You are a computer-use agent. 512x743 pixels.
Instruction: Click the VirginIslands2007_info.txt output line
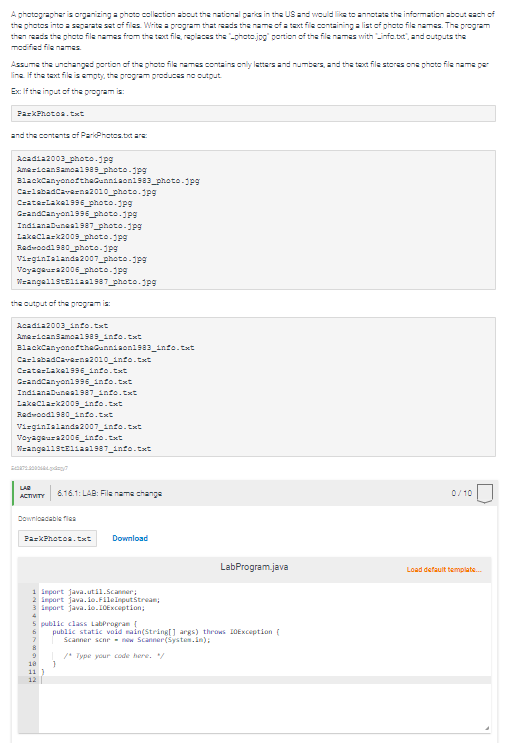(79, 427)
